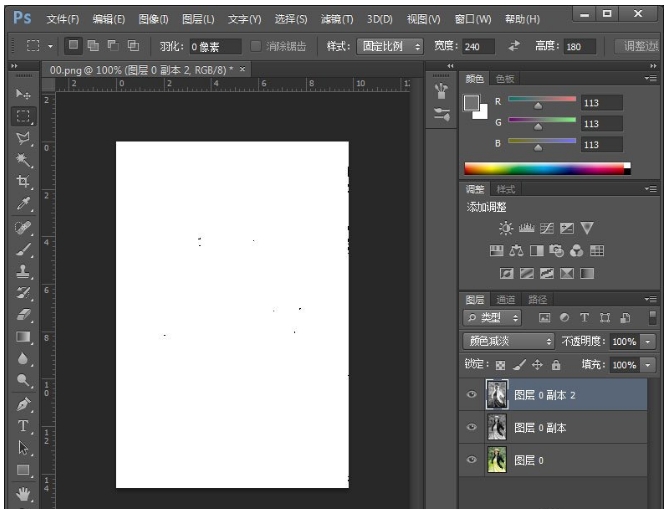Click the 羽化 feather input field
The height and width of the screenshot is (509, 669).
216,46
